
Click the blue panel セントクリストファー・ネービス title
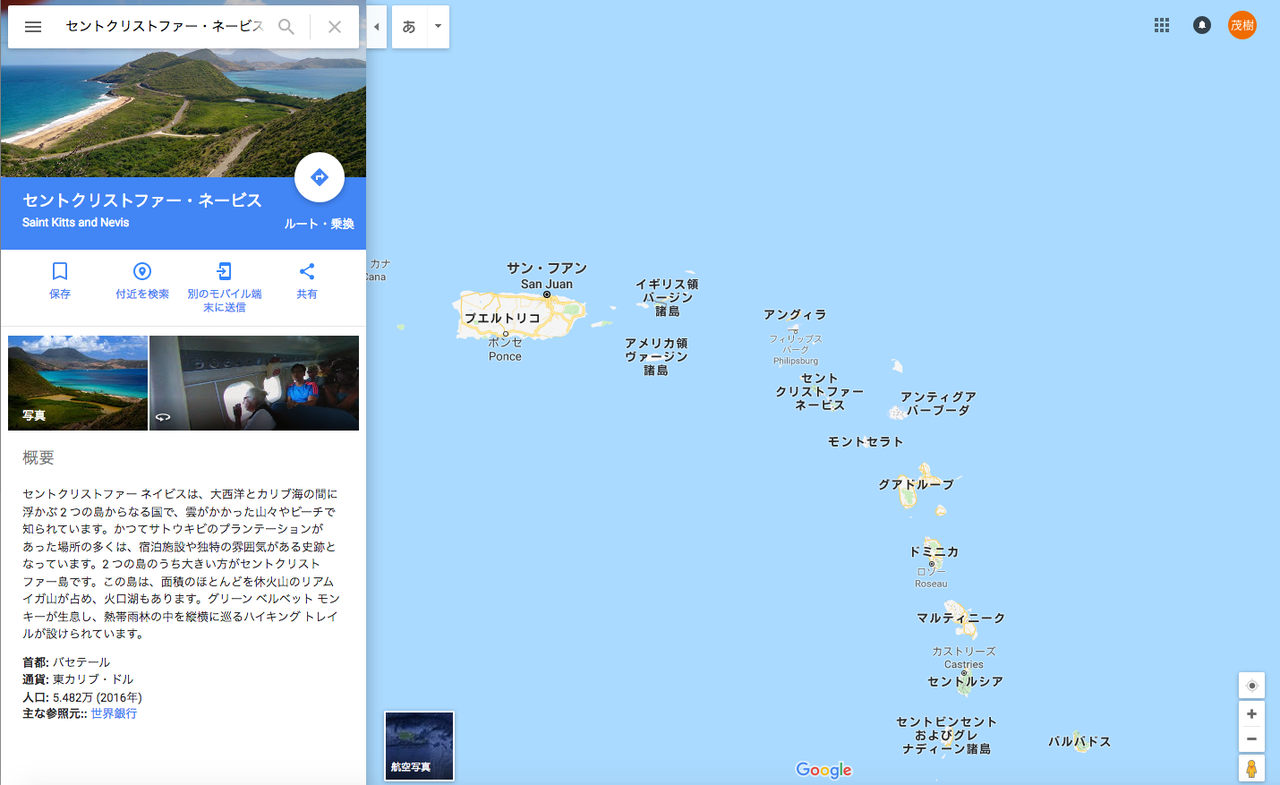tap(142, 200)
